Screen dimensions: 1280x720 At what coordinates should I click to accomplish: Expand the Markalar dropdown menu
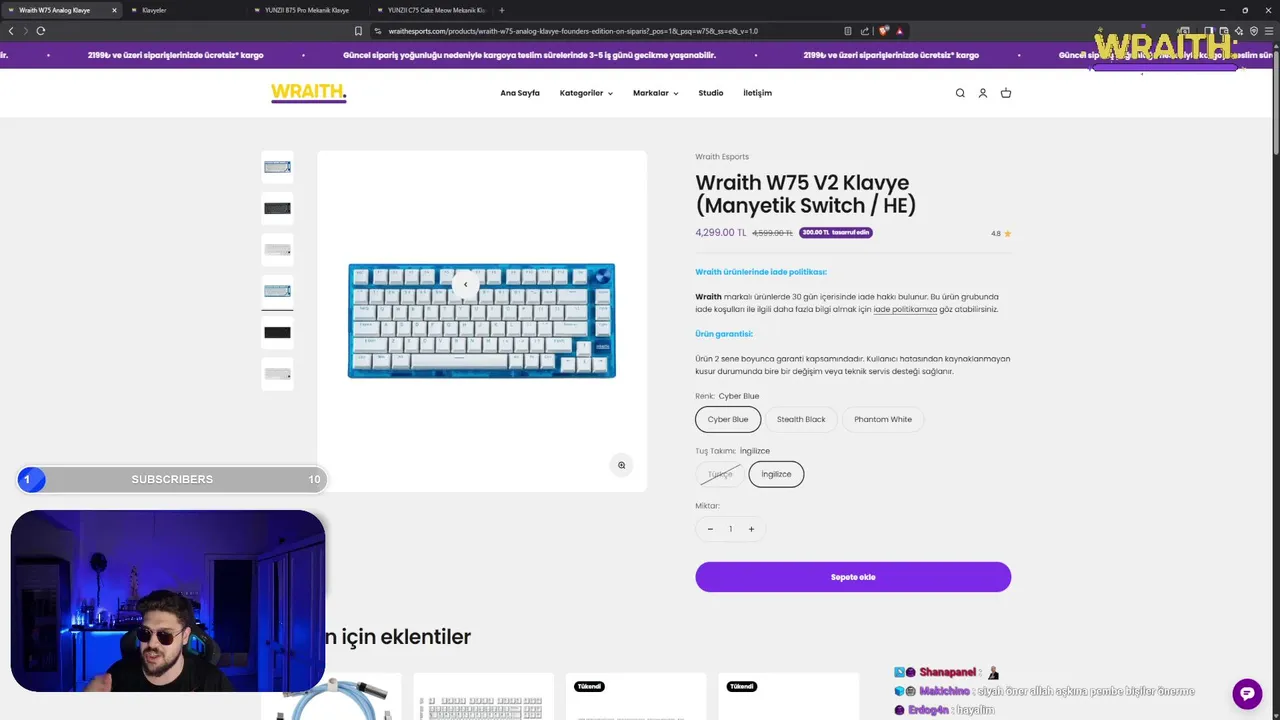[655, 93]
